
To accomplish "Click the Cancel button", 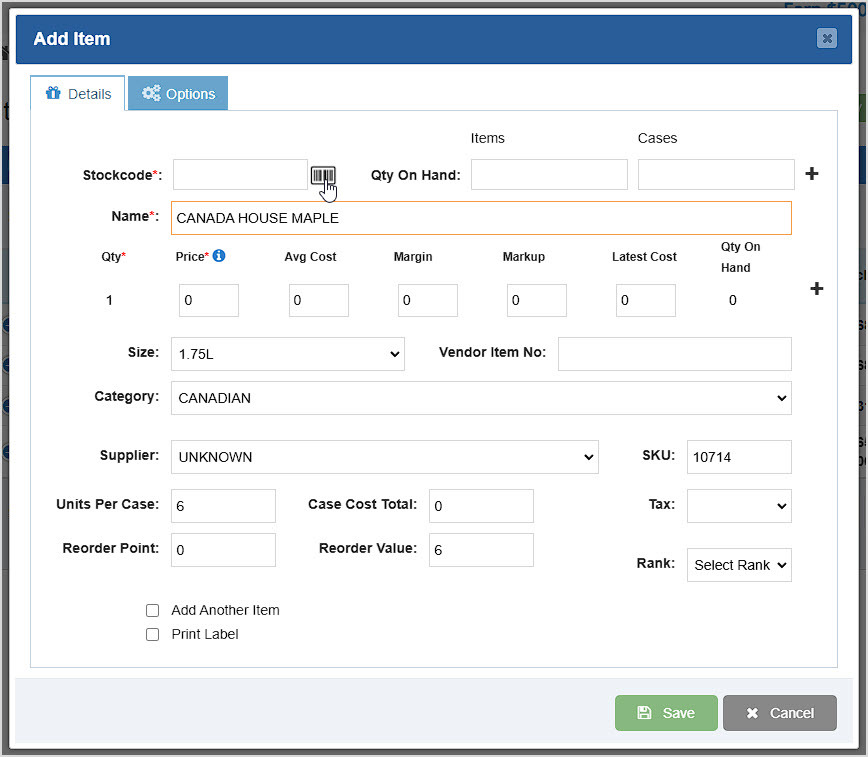I will [x=780, y=712].
